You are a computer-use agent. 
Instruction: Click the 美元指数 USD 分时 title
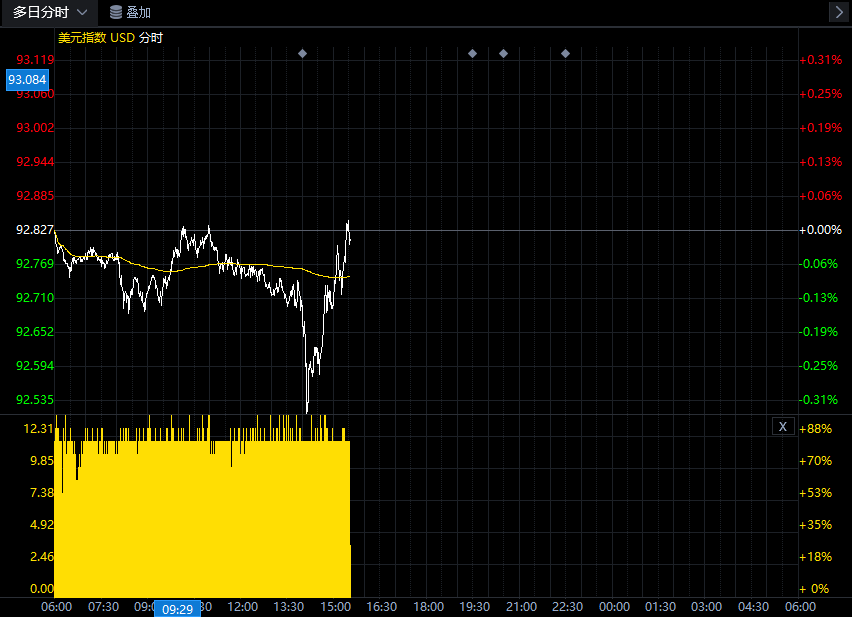pyautogui.click(x=110, y=38)
